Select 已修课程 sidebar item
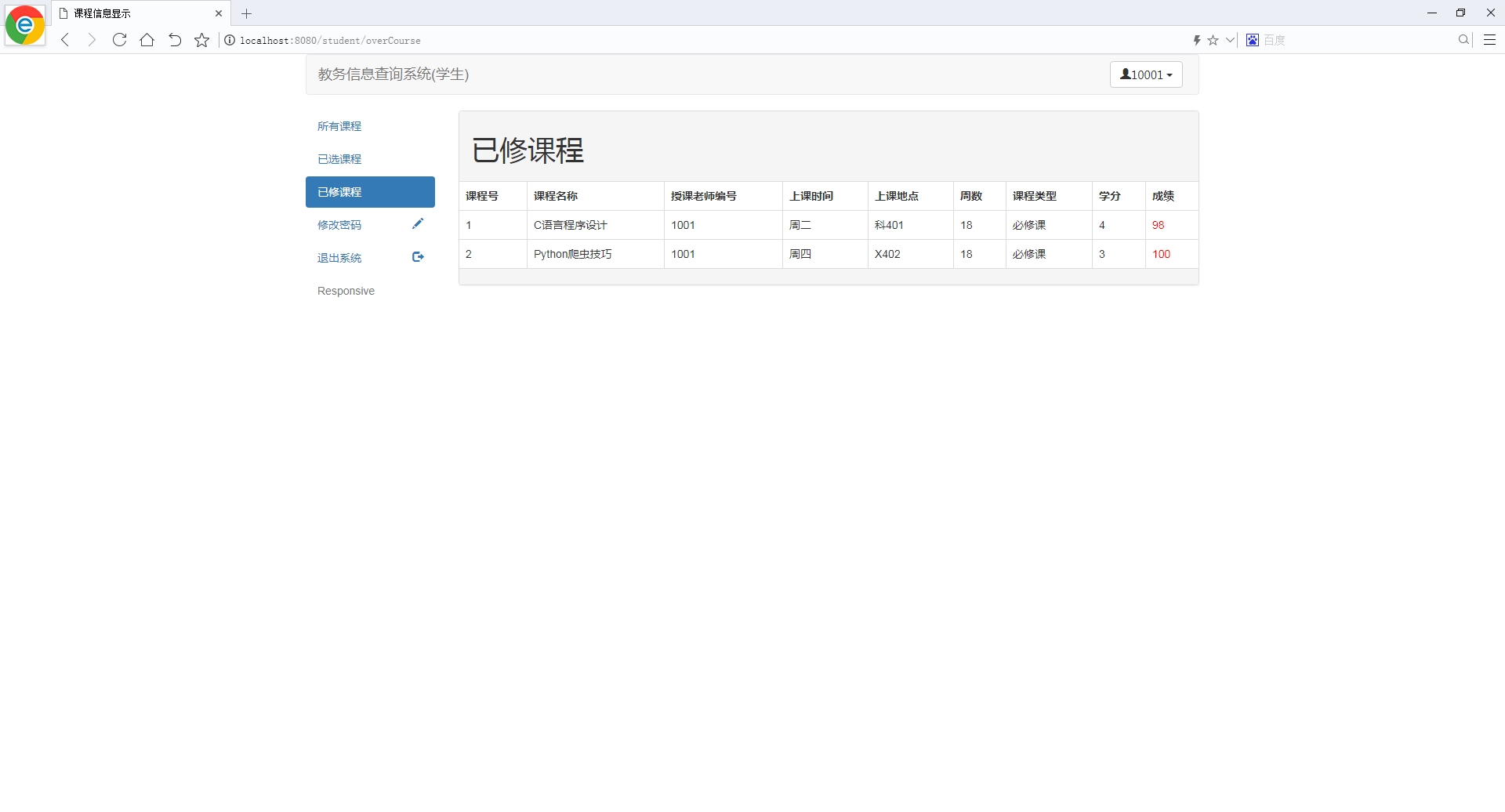The height and width of the screenshot is (812, 1505). (x=370, y=192)
